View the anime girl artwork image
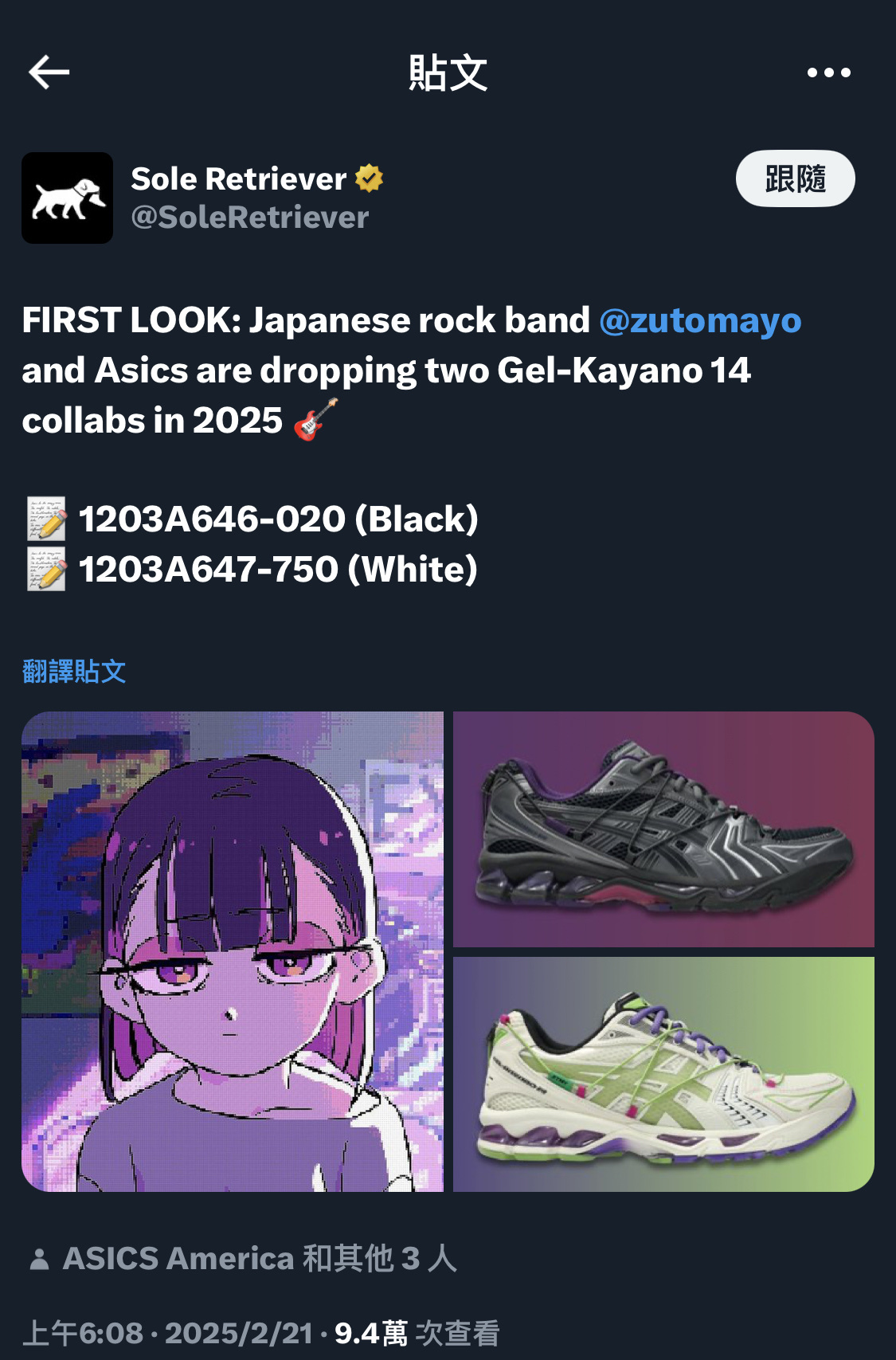Image resolution: width=896 pixels, height=1360 pixels. [x=233, y=951]
